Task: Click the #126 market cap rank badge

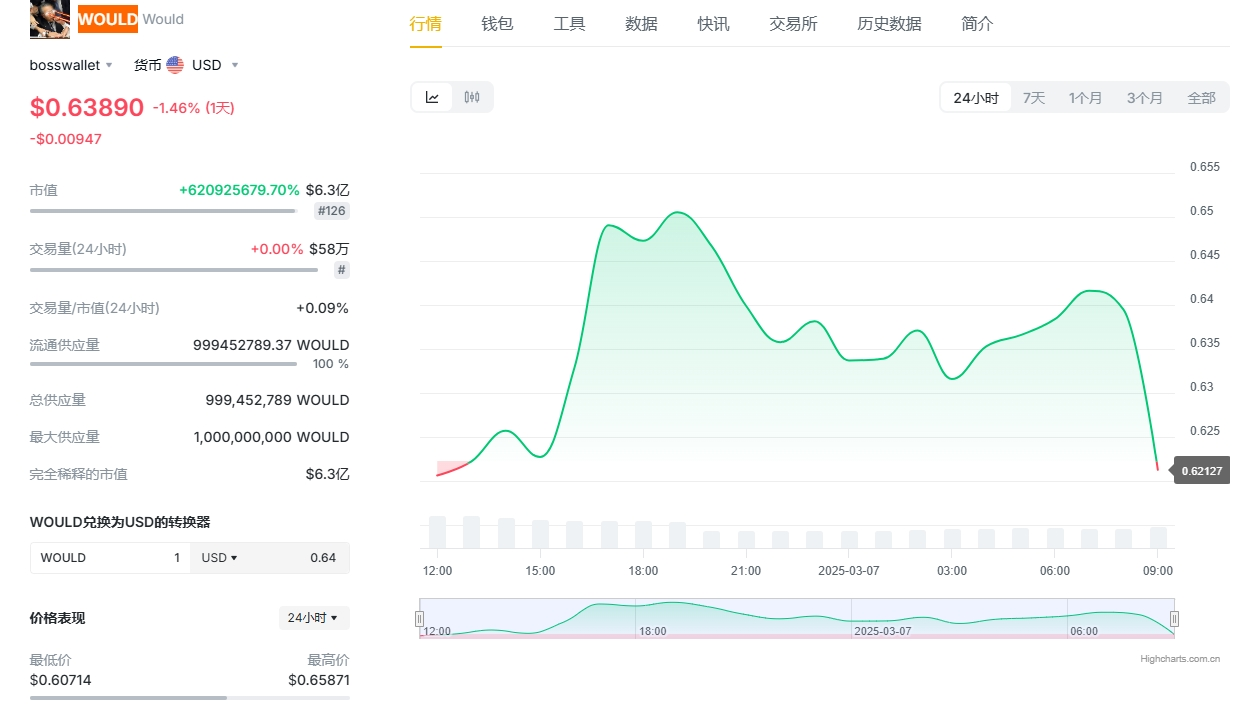Action: click(x=332, y=211)
